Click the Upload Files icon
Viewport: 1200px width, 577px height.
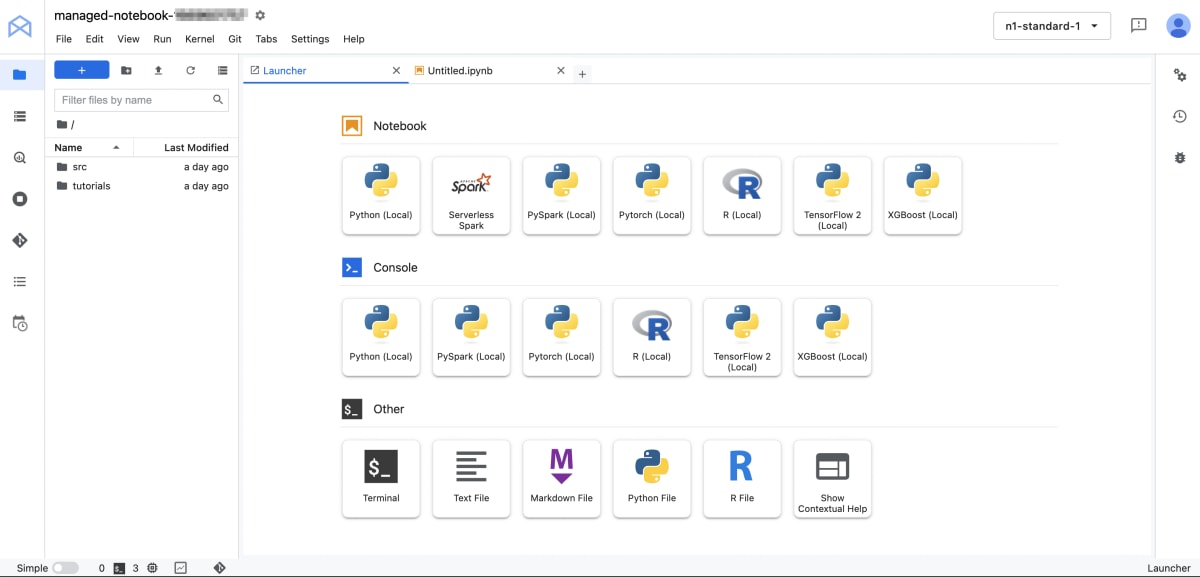pos(158,70)
